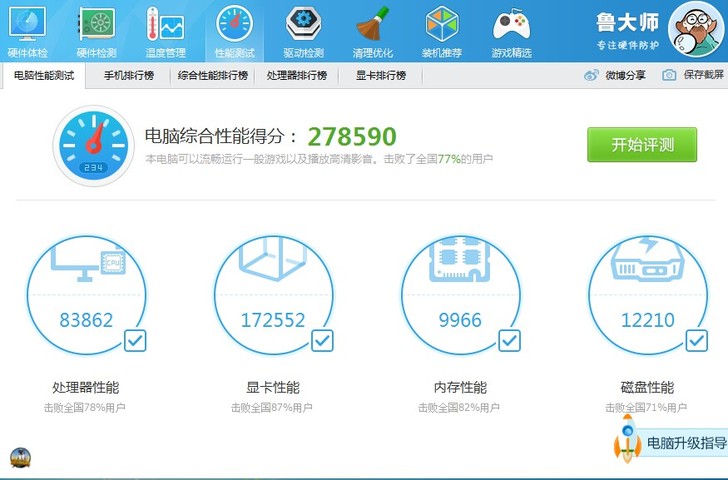
Task: Click the 击败全国82%用户 text
Action: pyautogui.click(x=459, y=408)
